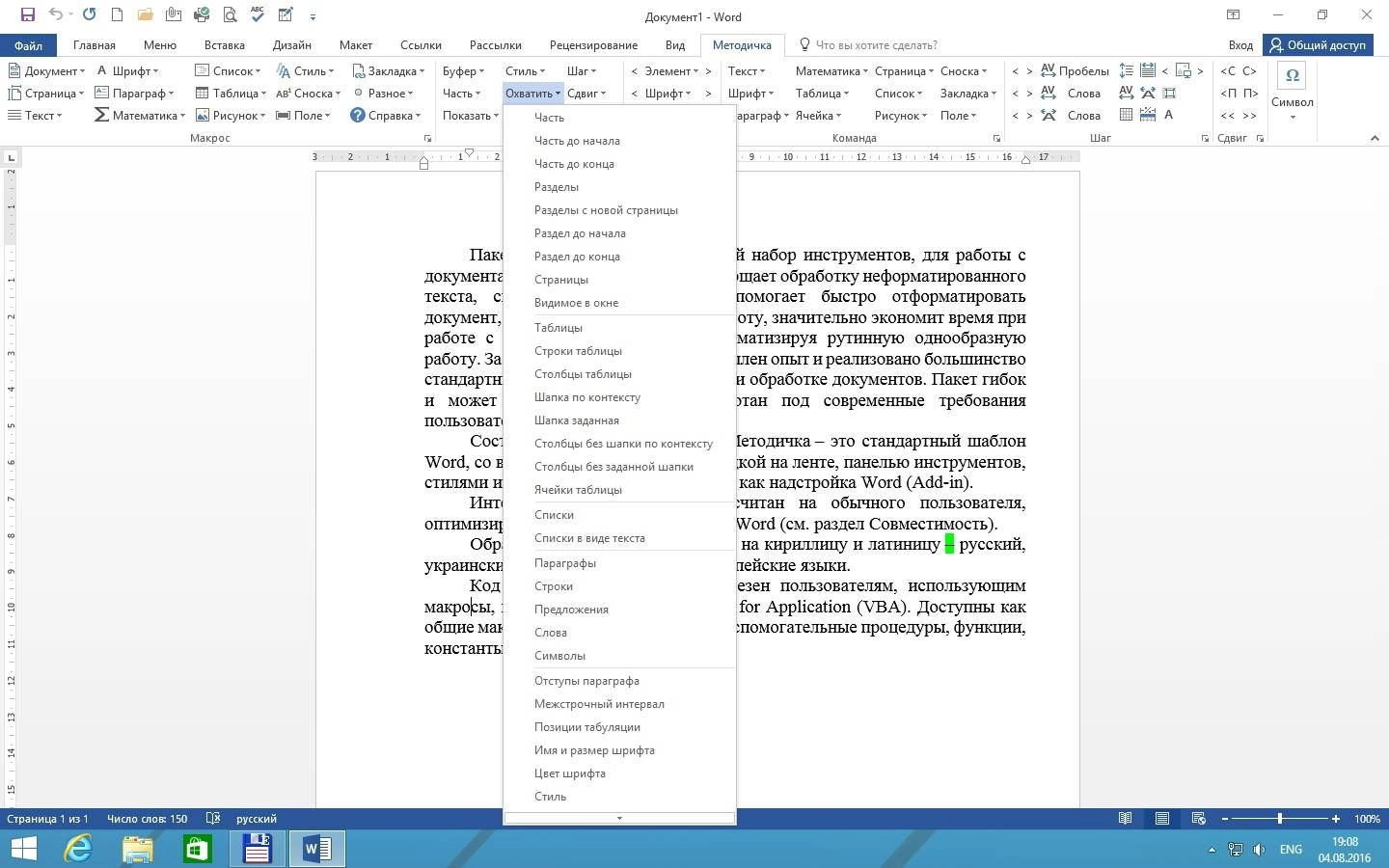Open the Математика sigma dropdown in Макрос
Image resolution: width=1389 pixels, height=868 pixels.
click(140, 115)
